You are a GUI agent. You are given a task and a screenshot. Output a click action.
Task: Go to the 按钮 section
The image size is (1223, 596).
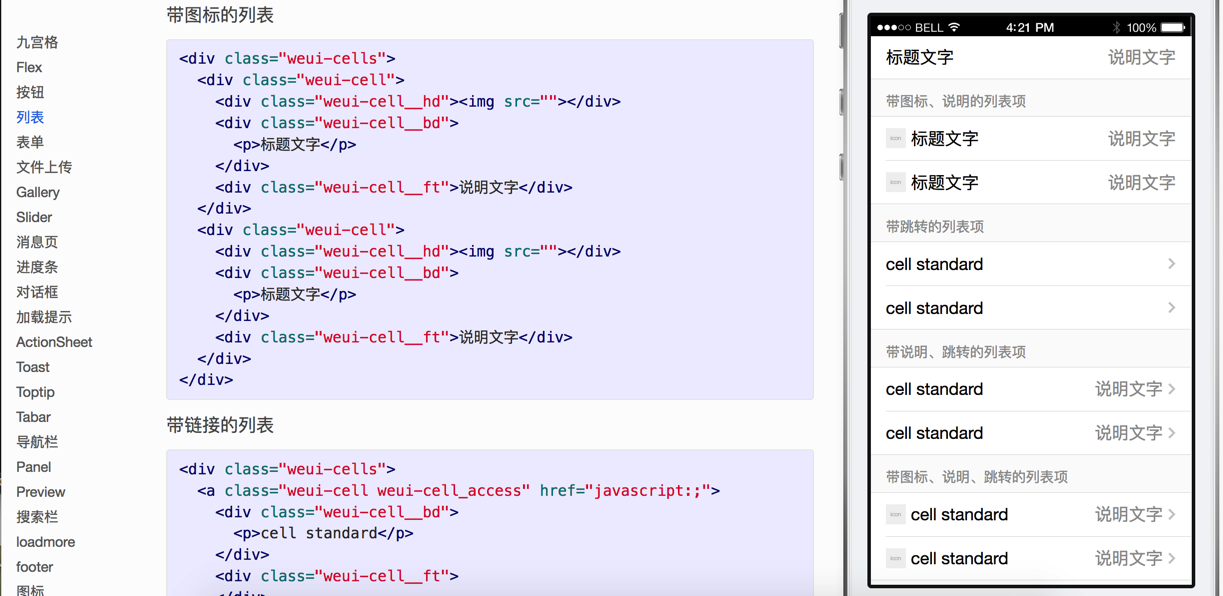30,92
